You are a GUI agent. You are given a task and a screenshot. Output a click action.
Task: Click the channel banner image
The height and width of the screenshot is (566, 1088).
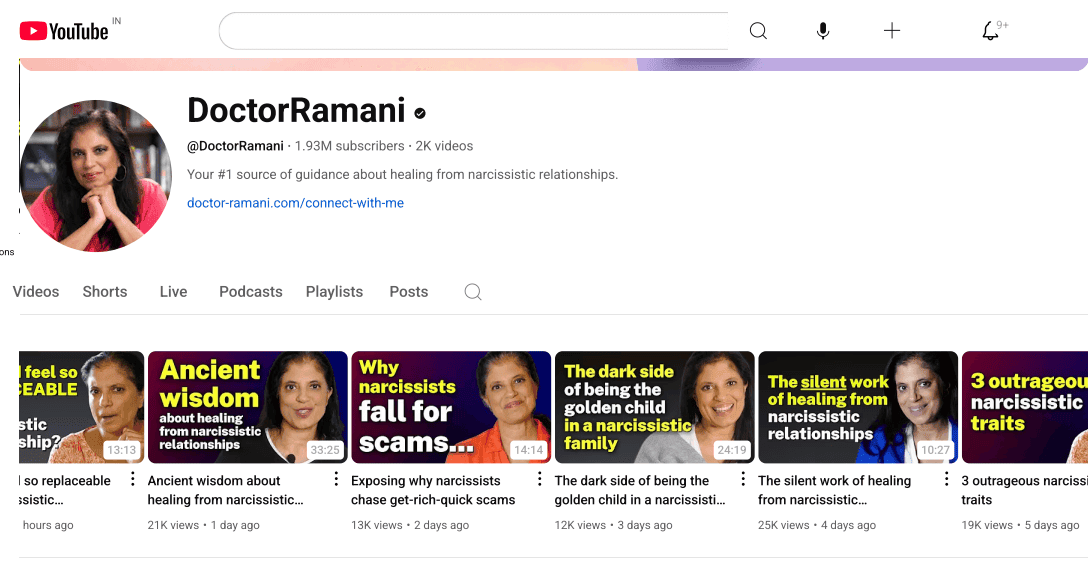tap(554, 65)
